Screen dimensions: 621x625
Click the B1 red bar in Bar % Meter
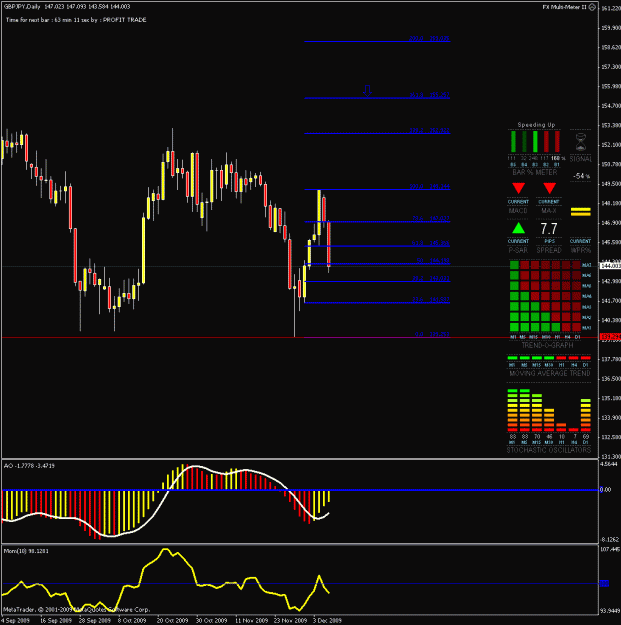click(x=557, y=142)
